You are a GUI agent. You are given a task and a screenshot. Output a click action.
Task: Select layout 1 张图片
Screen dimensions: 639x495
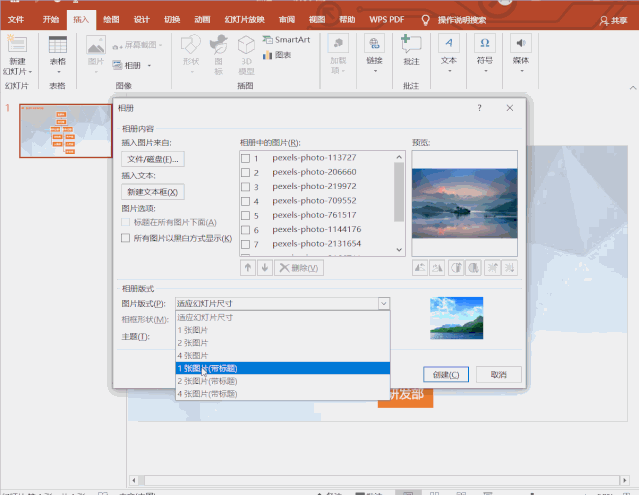coord(282,330)
